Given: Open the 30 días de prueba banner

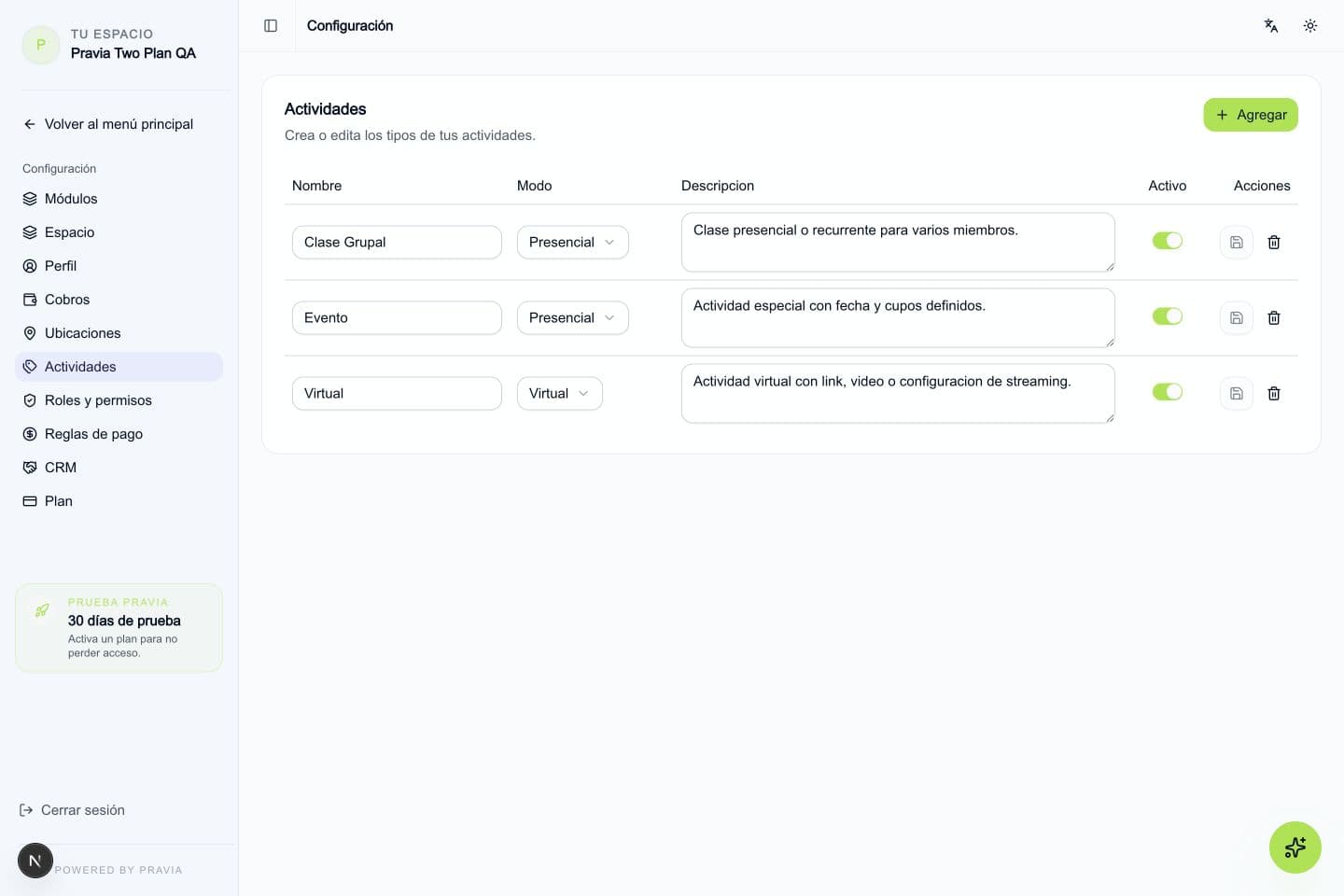Looking at the screenshot, I should (x=119, y=628).
